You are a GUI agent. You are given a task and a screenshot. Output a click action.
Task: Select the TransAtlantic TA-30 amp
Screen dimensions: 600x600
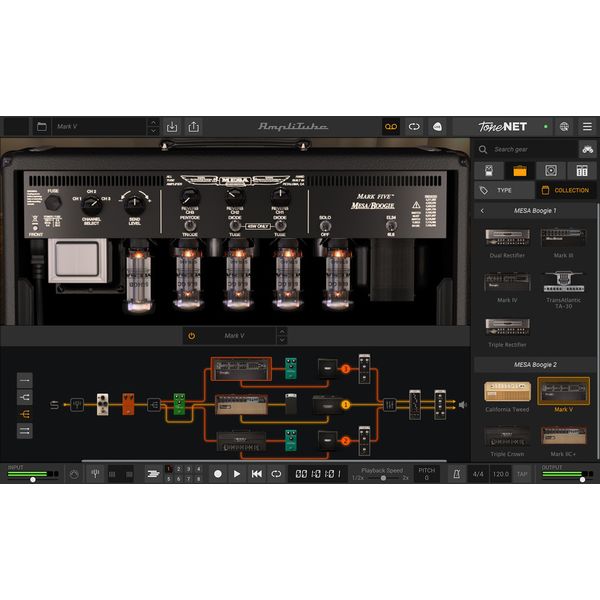[563, 290]
